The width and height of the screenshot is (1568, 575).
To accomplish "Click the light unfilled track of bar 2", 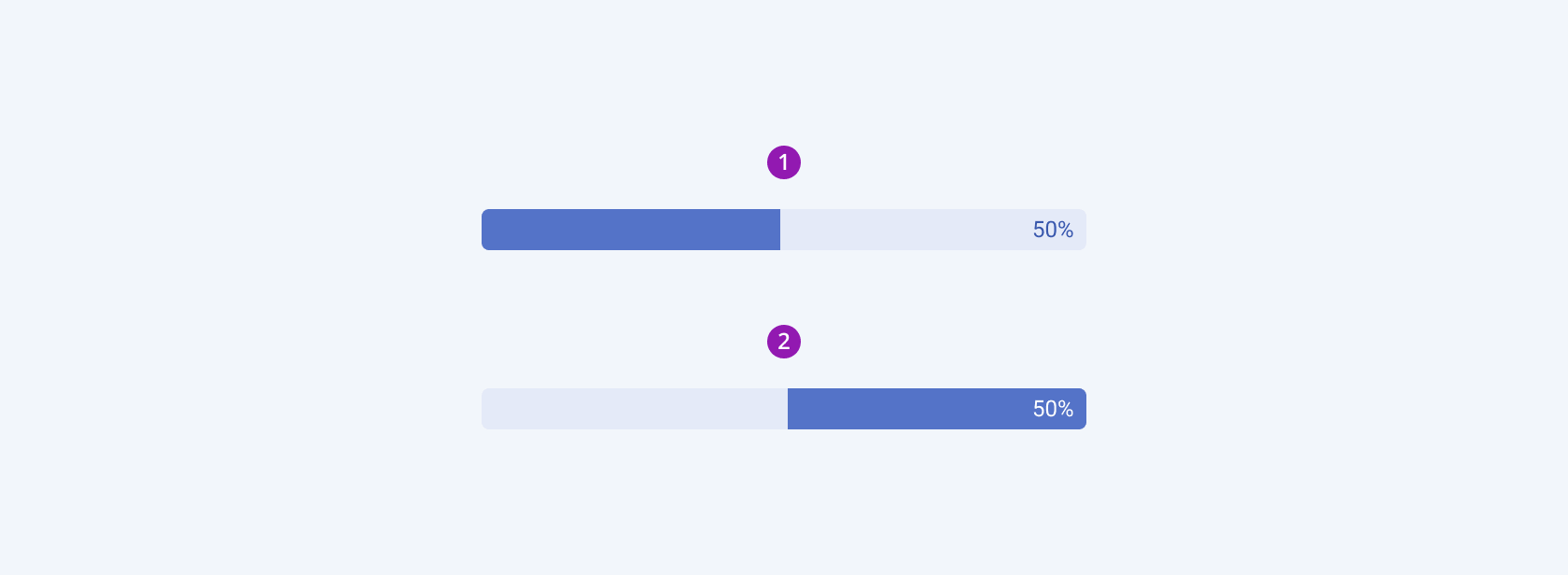I will 635,409.
